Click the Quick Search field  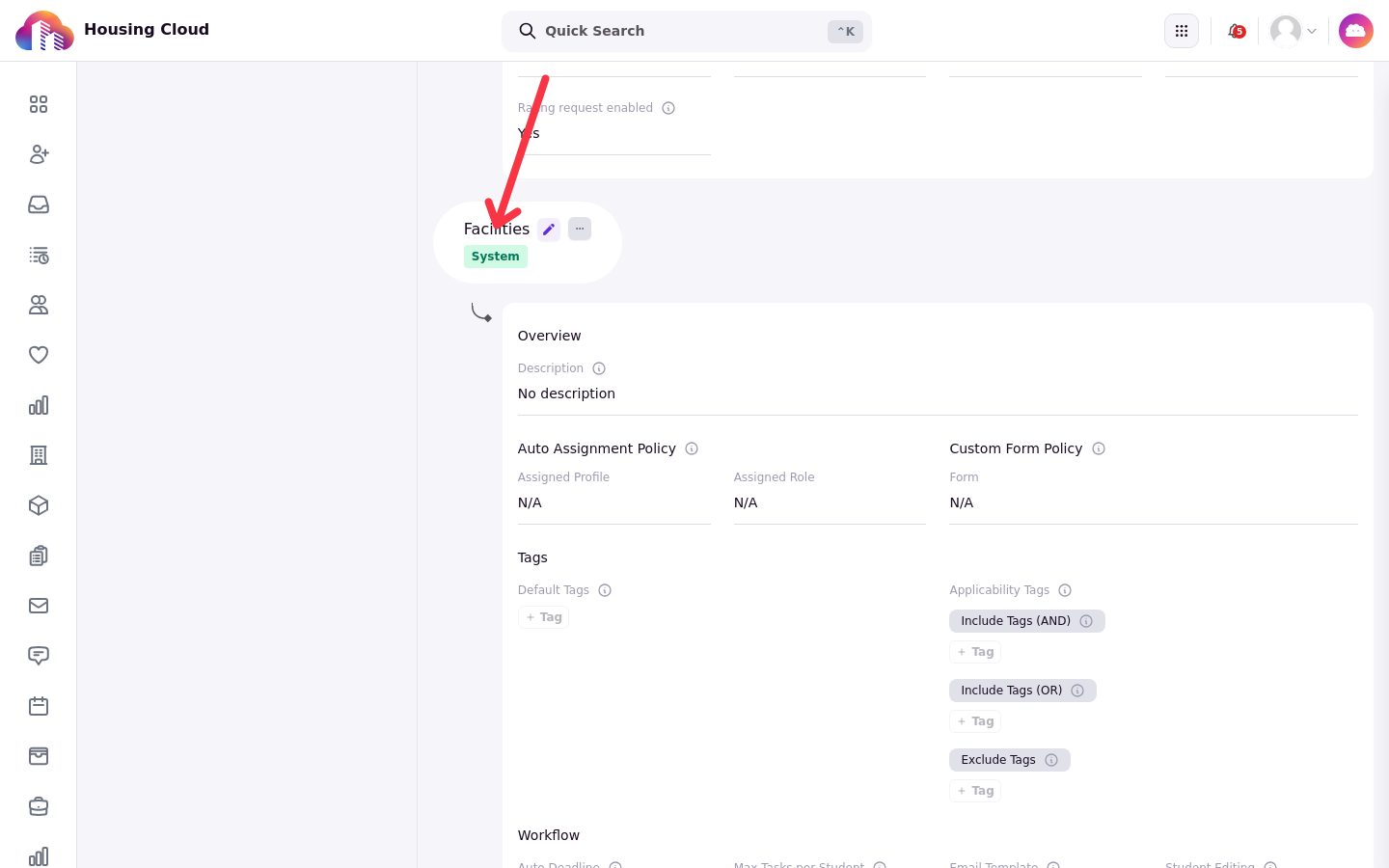pyautogui.click(x=687, y=31)
